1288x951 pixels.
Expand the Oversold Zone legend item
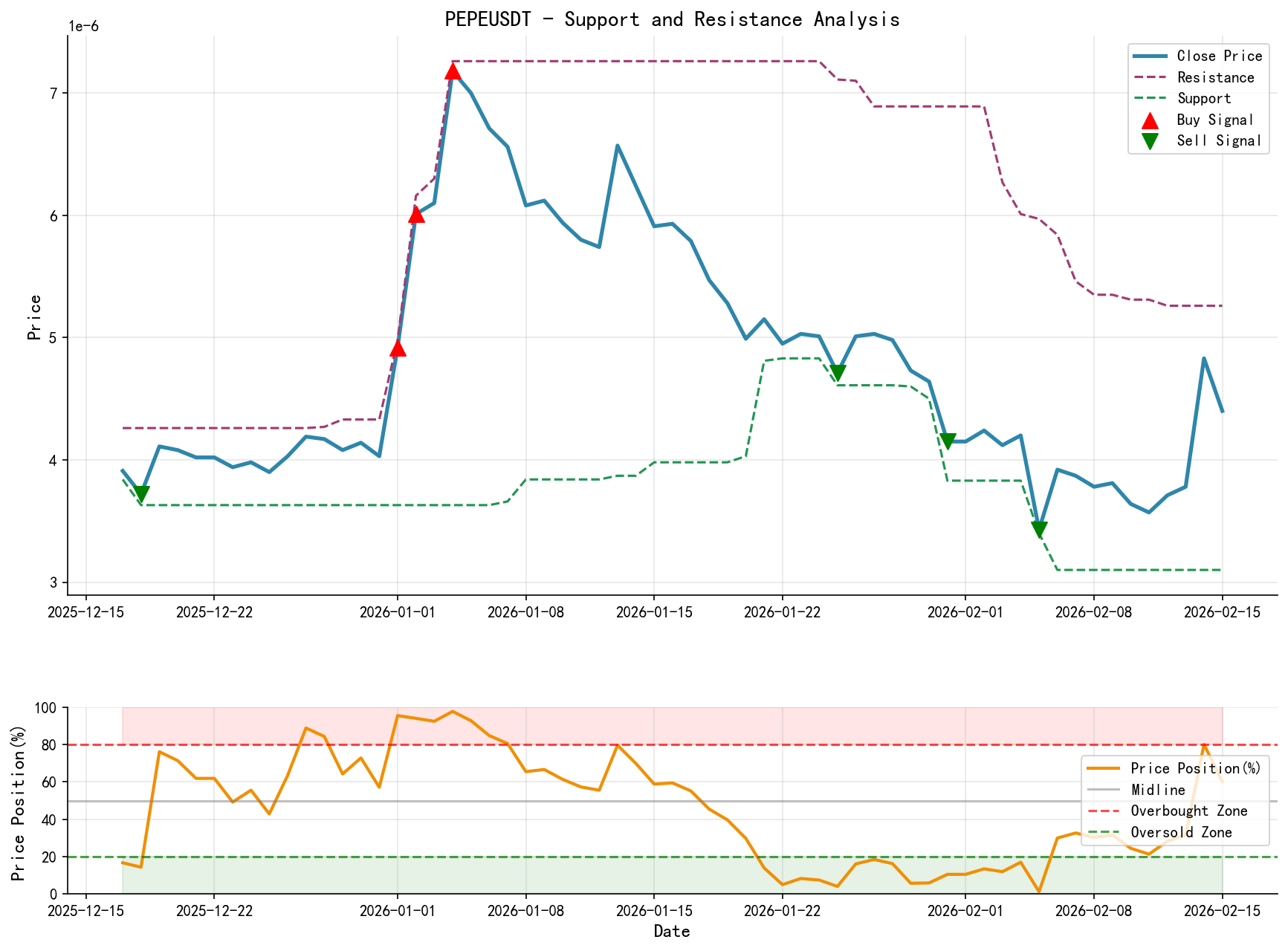pyautogui.click(x=1181, y=833)
